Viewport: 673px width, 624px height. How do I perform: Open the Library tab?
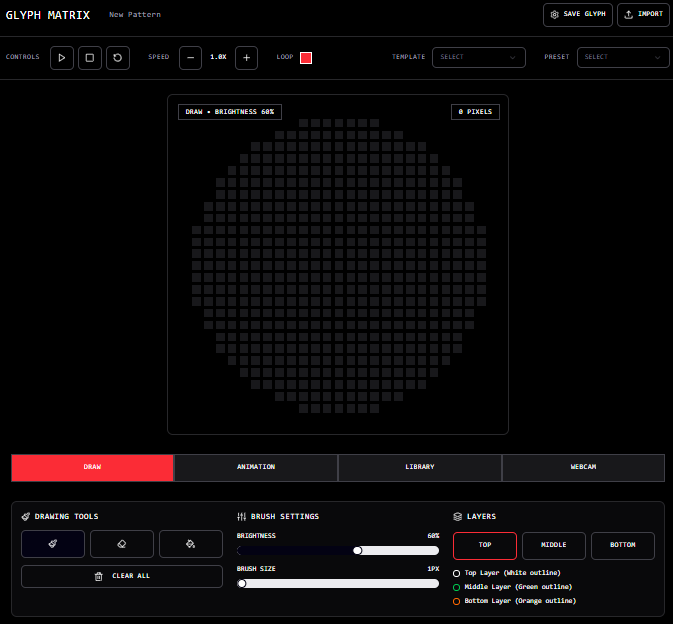(420, 467)
